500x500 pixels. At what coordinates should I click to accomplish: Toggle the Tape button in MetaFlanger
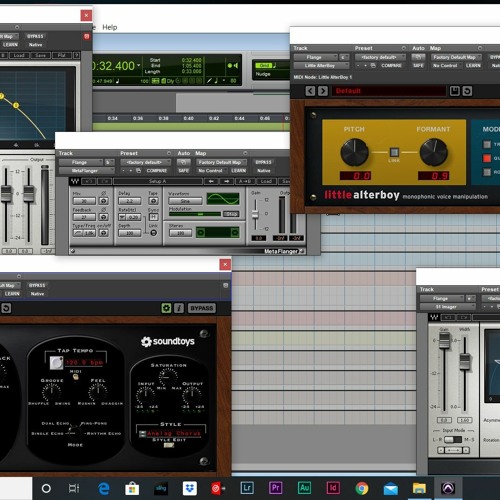click(153, 201)
